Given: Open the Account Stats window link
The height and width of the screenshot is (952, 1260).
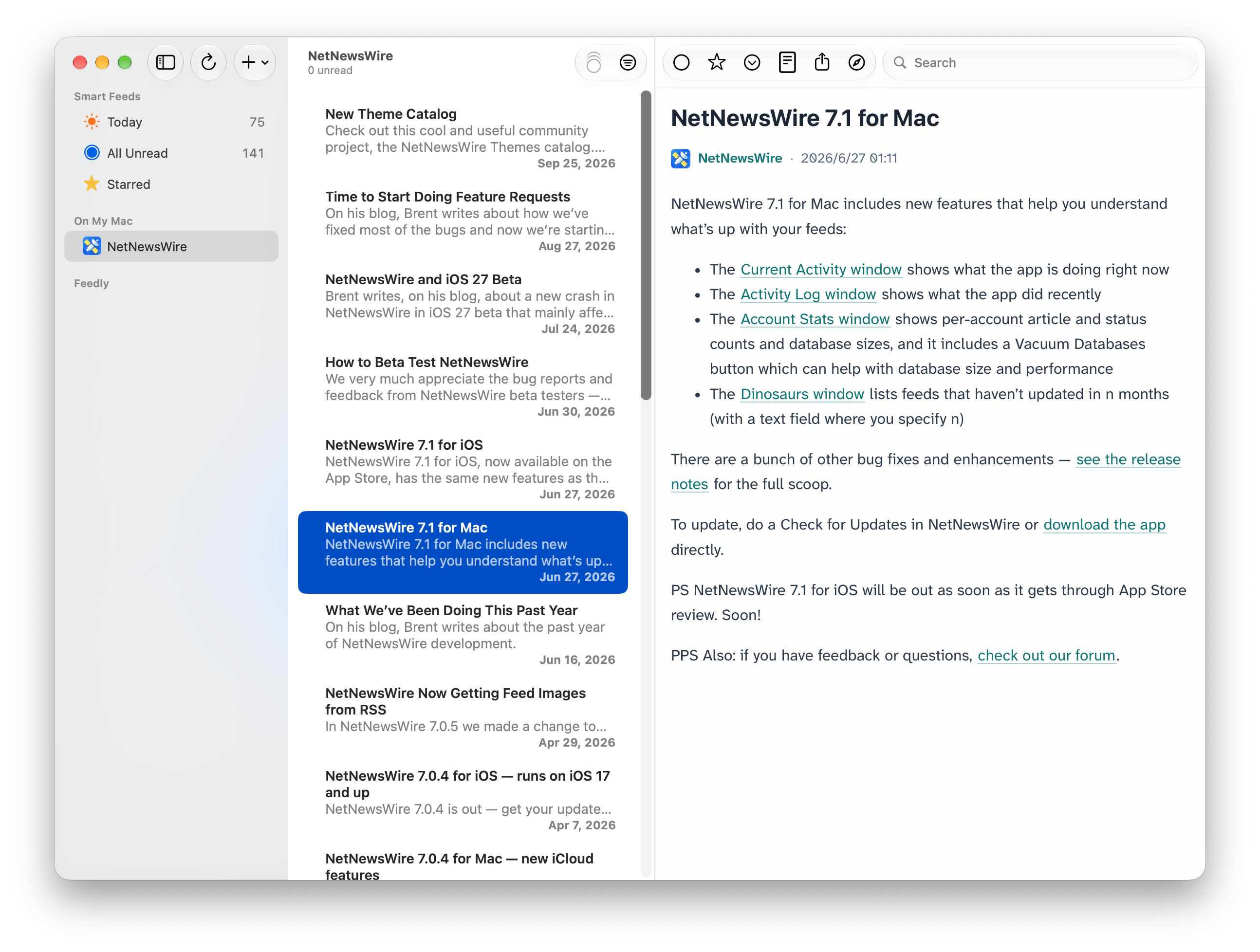Looking at the screenshot, I should 815,319.
